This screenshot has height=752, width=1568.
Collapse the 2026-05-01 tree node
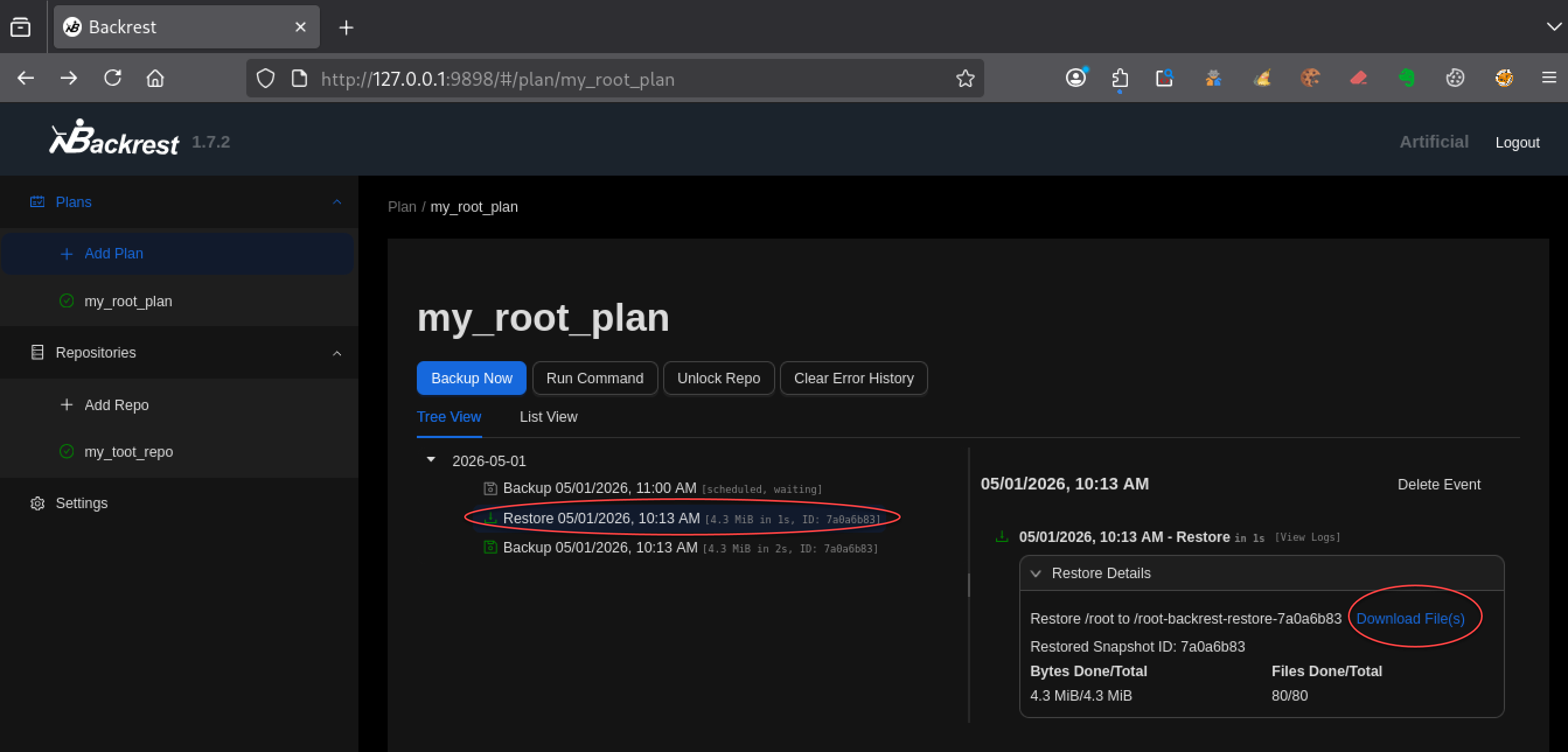coord(431,459)
